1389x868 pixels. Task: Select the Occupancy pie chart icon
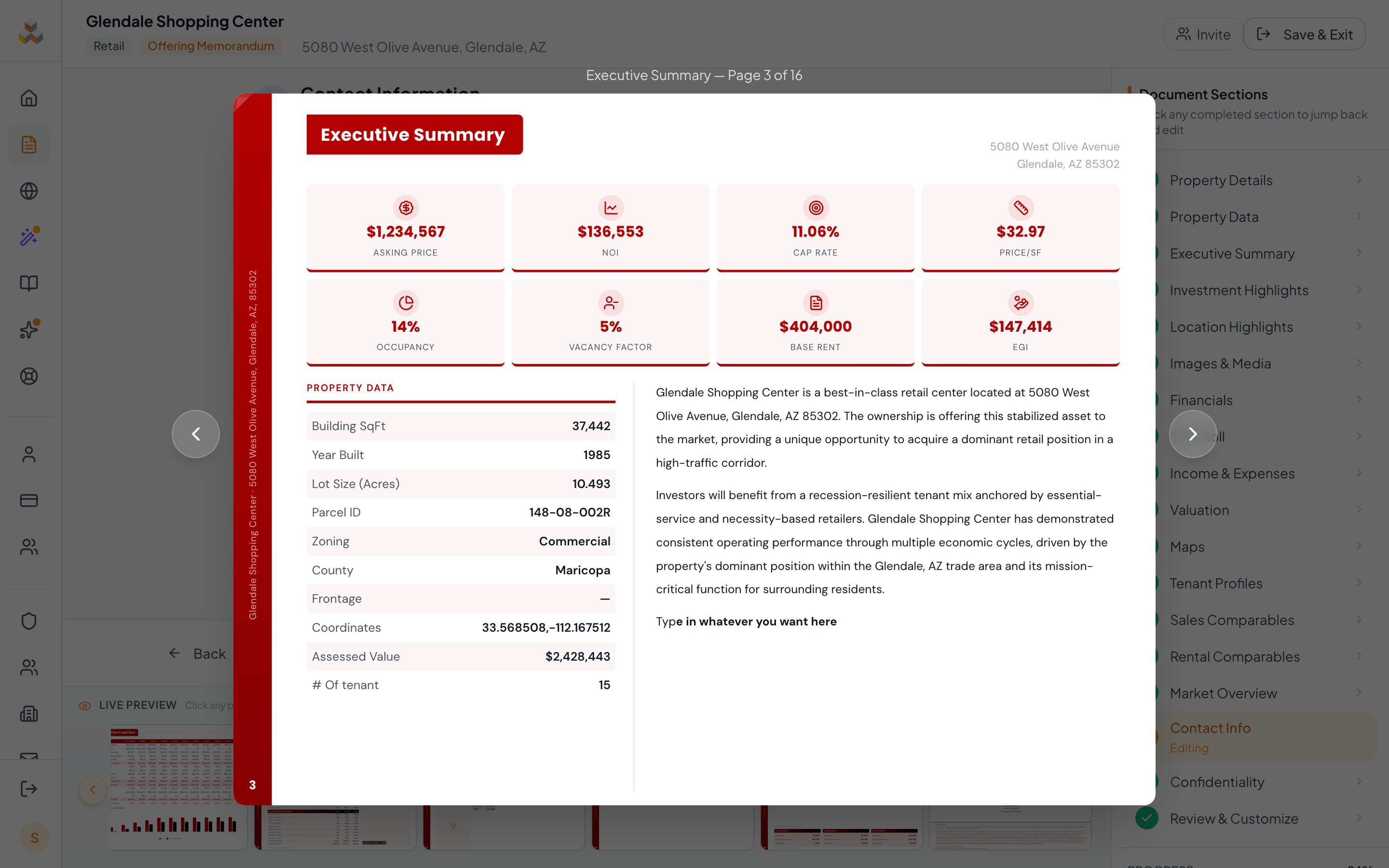click(406, 302)
